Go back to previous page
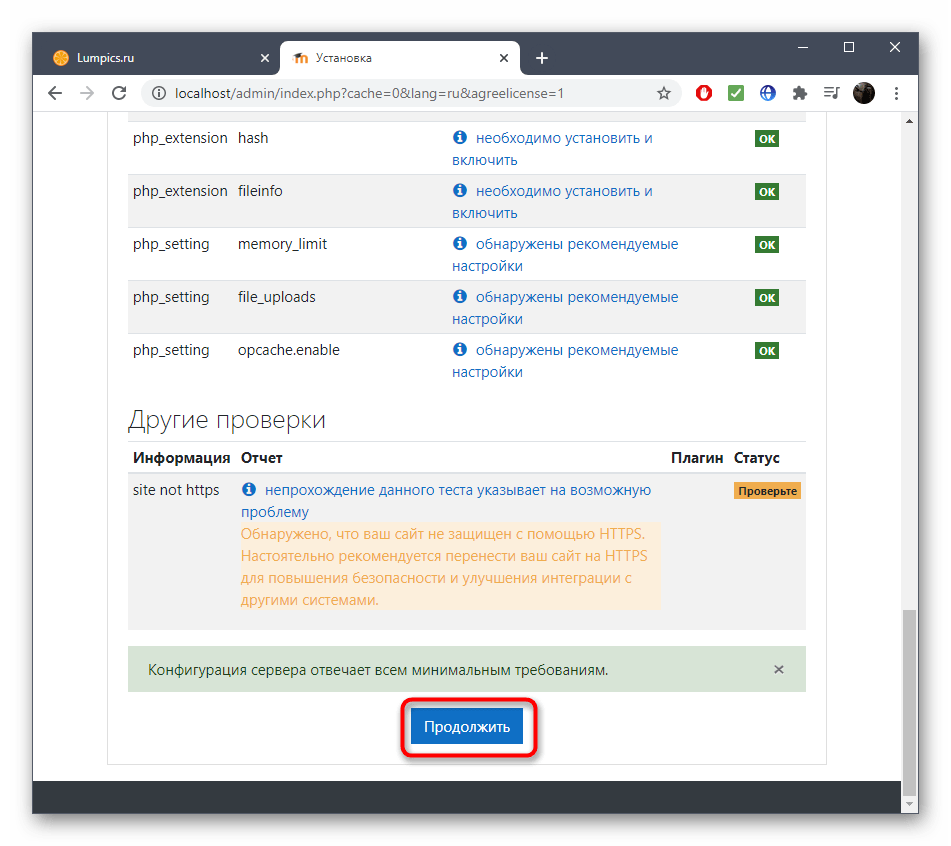This screenshot has height=846, width=951. [x=55, y=93]
